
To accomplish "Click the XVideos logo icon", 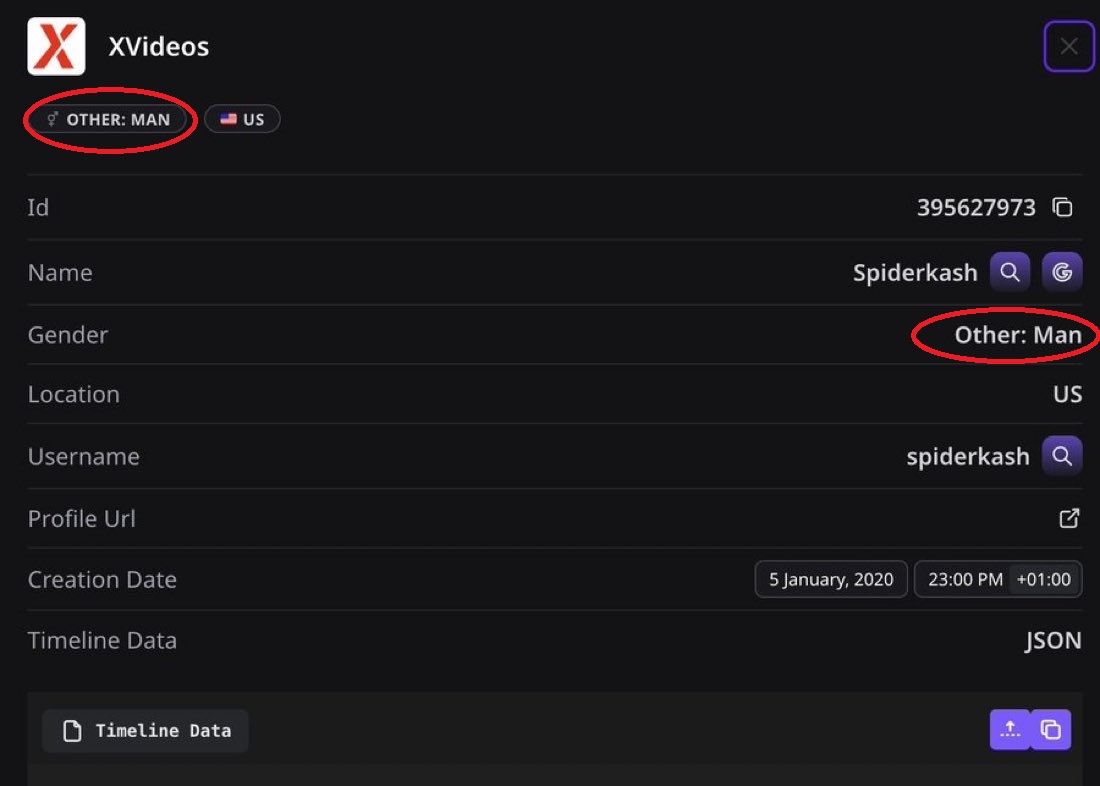I will 56,46.
